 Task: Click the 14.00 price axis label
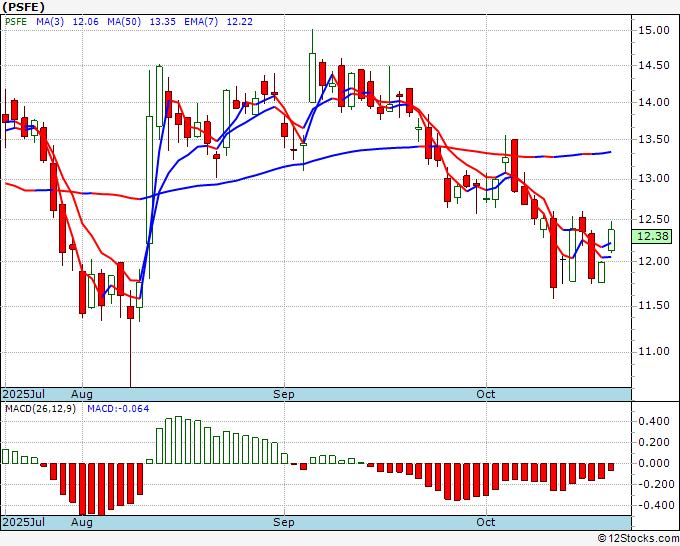pos(654,102)
